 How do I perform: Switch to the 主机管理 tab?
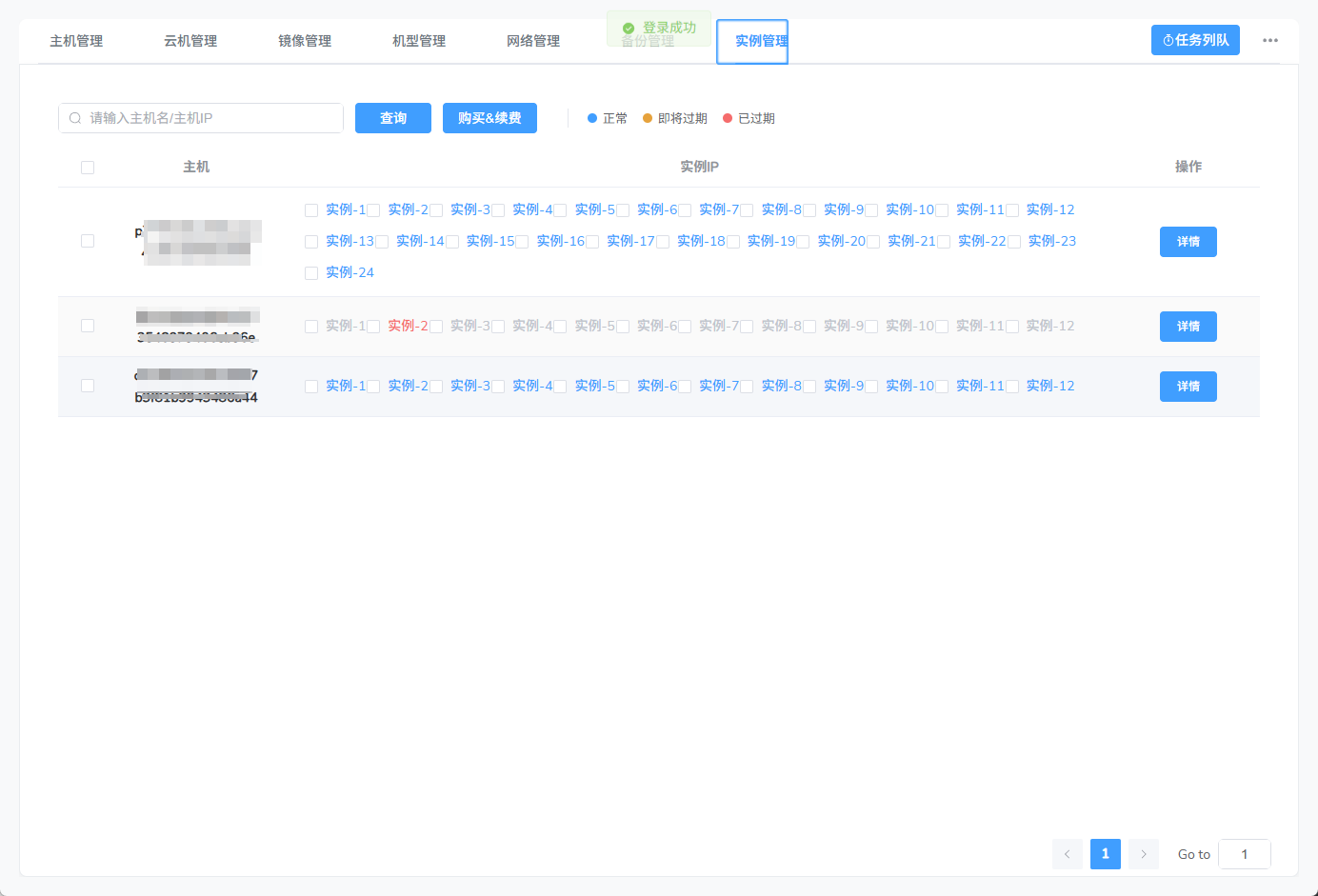(x=76, y=41)
